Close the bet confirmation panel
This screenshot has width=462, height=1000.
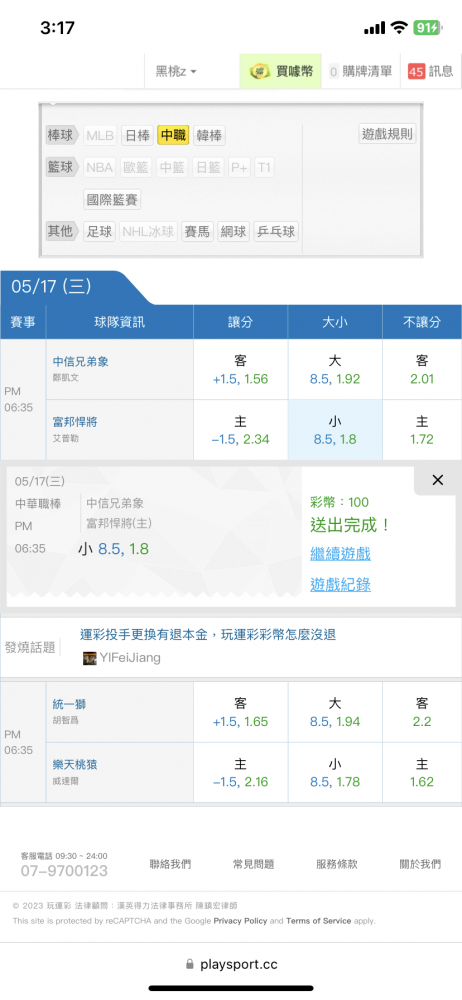pyautogui.click(x=438, y=480)
